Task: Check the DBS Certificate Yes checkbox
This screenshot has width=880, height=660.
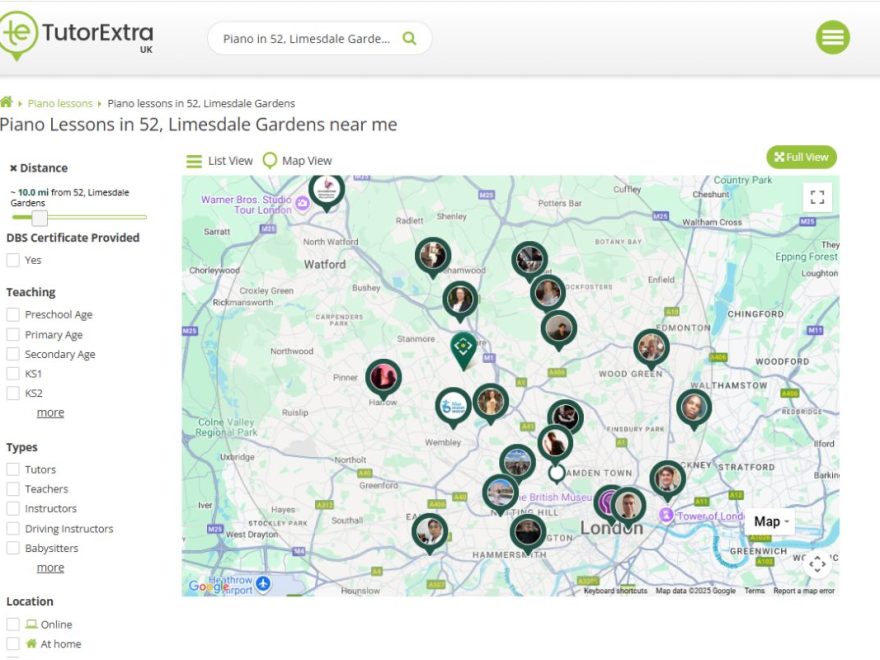Action: pos(13,260)
